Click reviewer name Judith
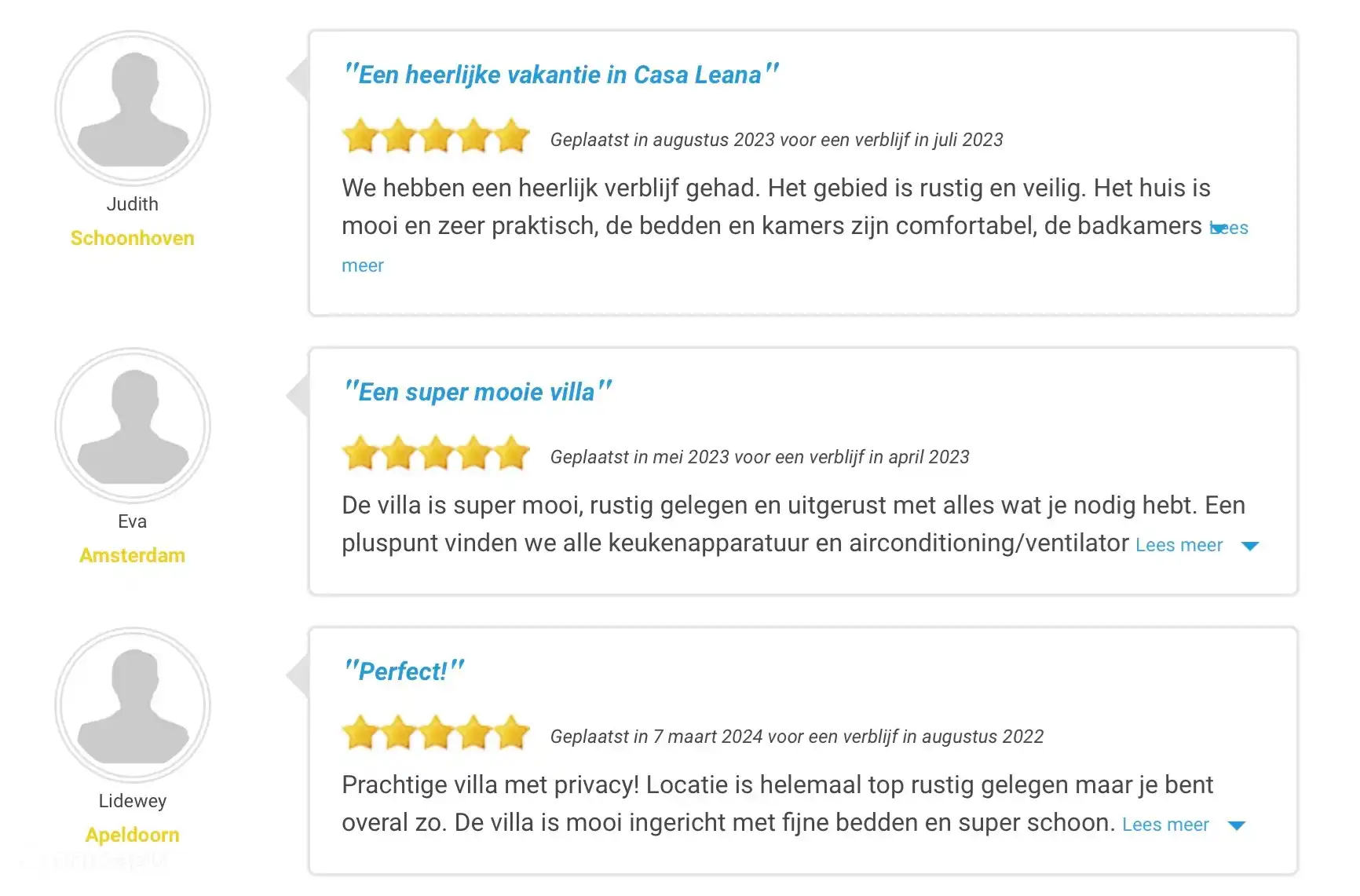 (x=133, y=204)
